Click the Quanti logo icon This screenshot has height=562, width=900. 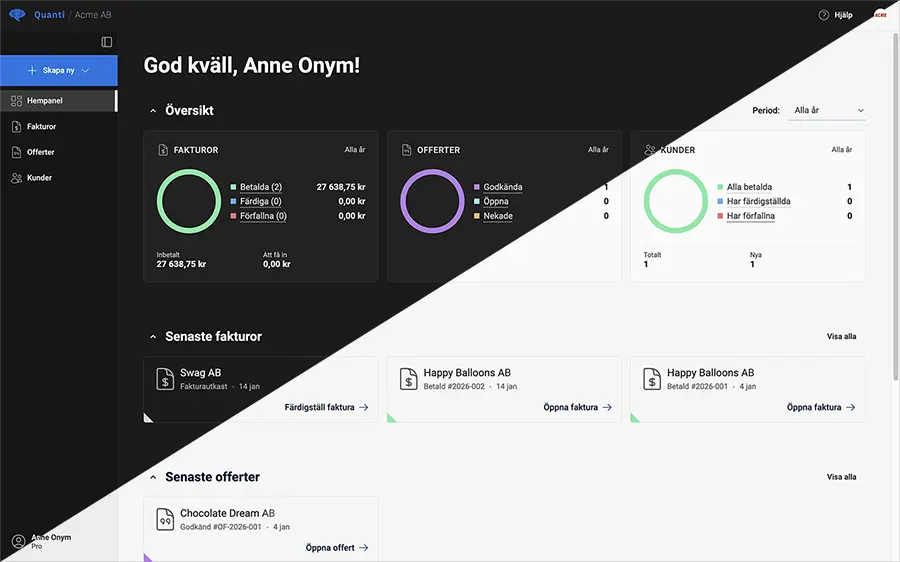coord(16,14)
